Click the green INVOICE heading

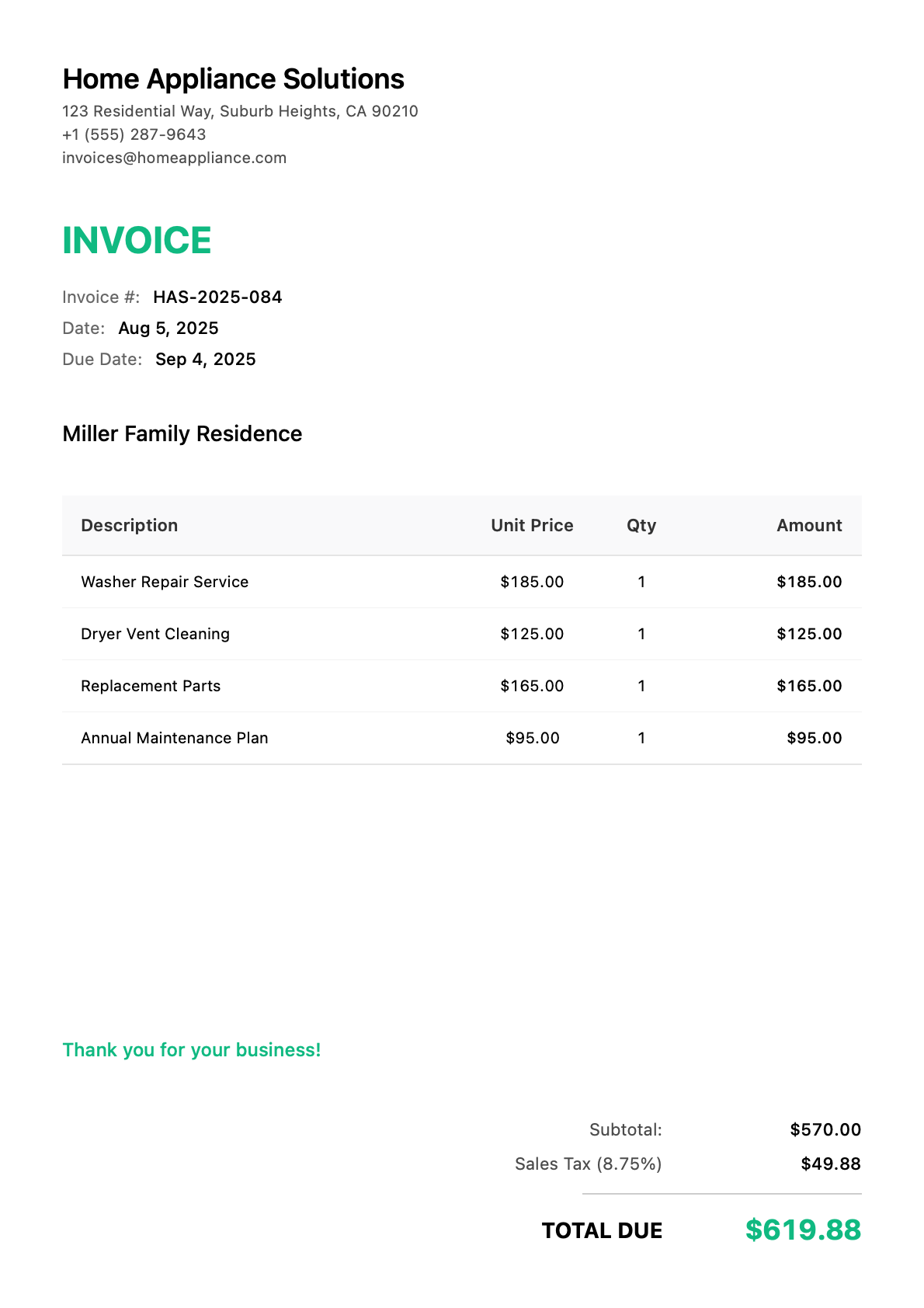137,240
